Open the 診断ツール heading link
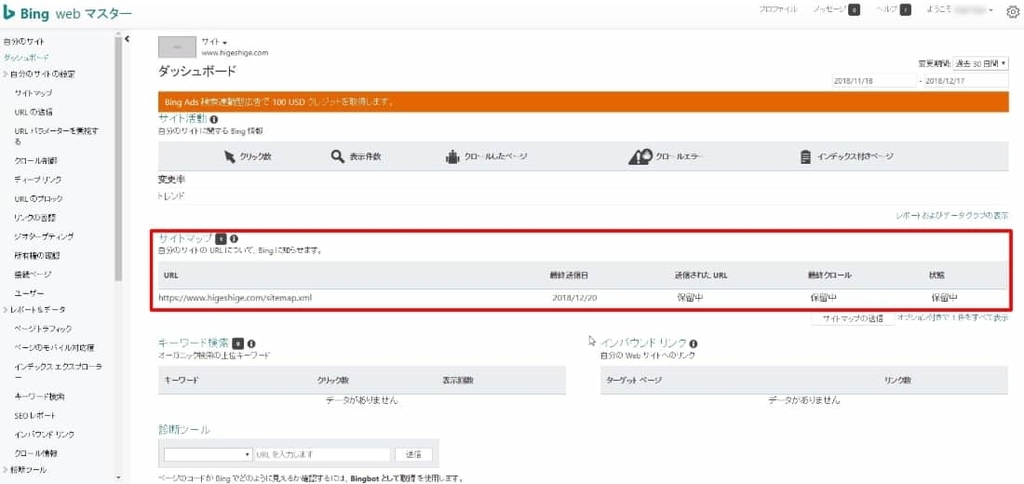1024x484 pixels. (x=184, y=430)
